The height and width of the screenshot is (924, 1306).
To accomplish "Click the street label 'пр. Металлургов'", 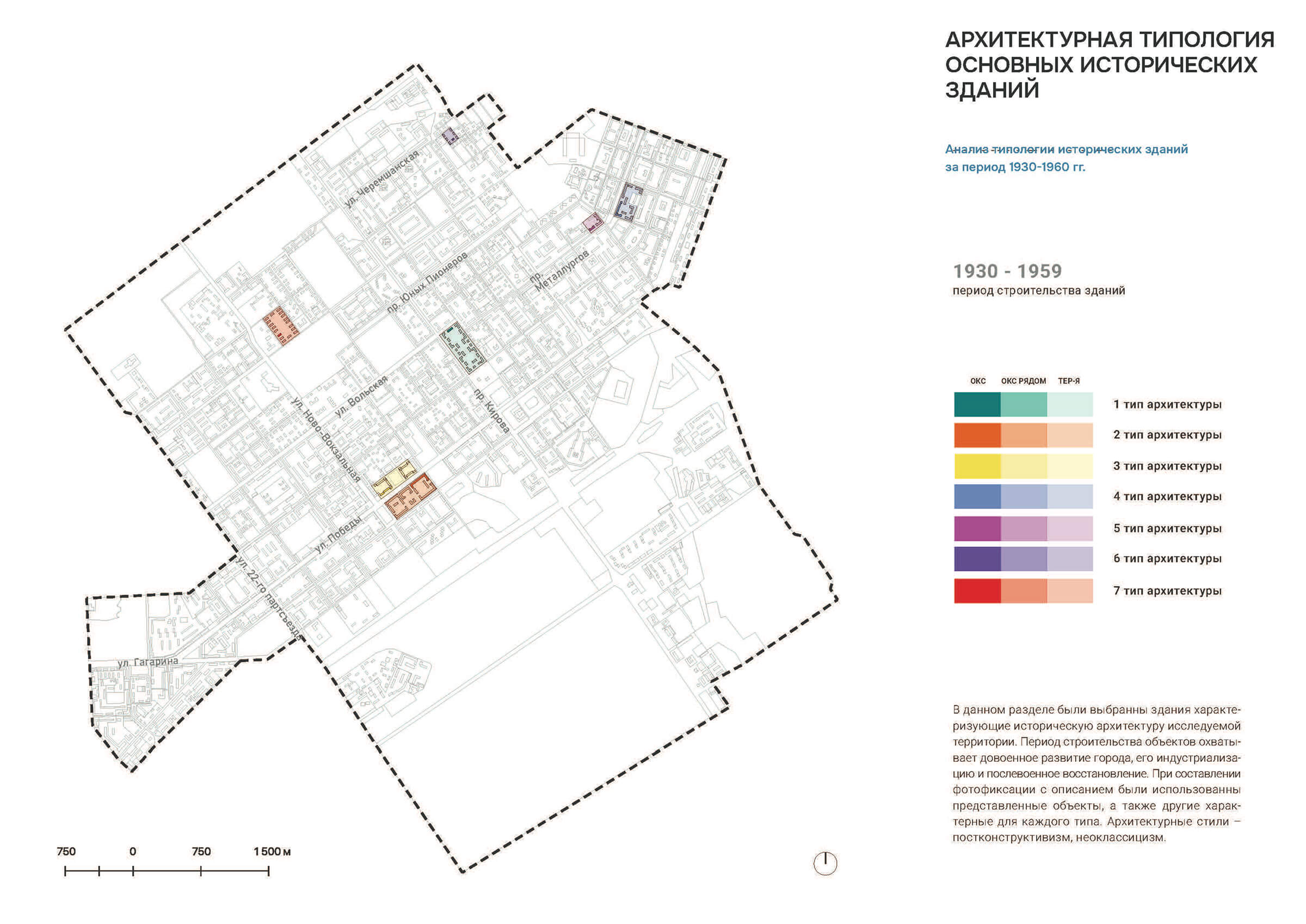I will pyautogui.click(x=559, y=271).
